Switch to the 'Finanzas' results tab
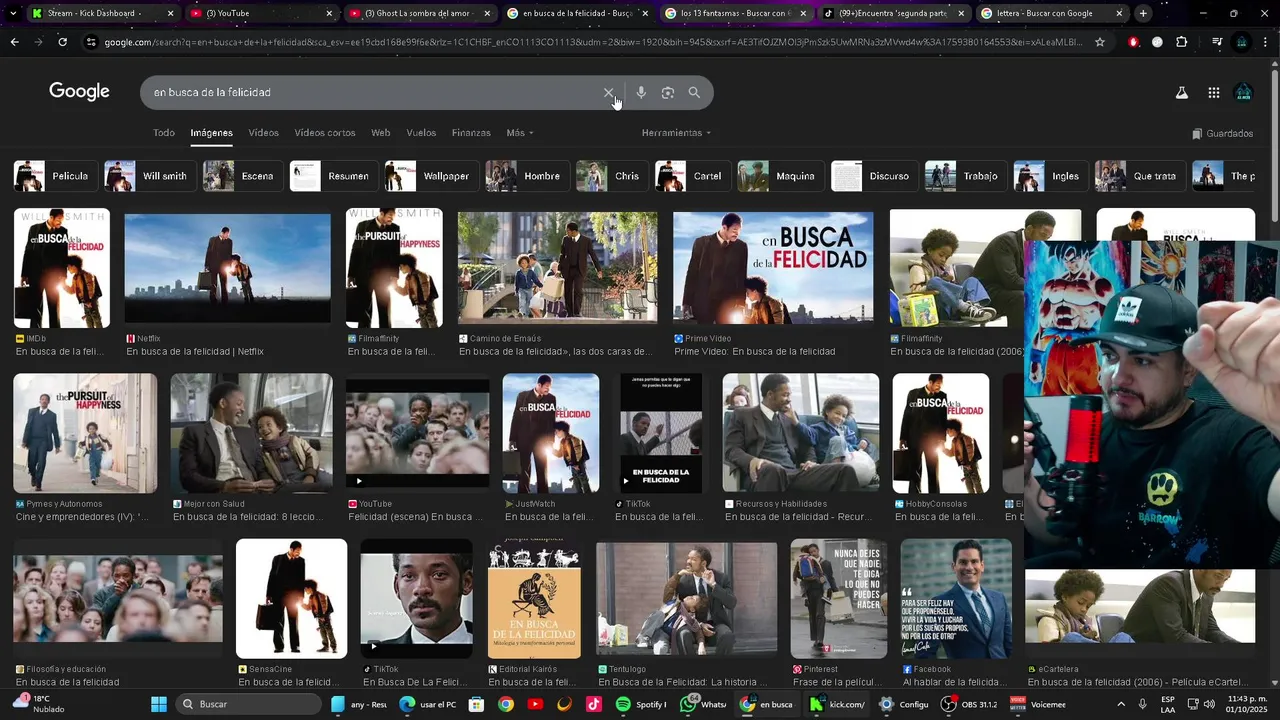This screenshot has width=1280, height=720. [x=471, y=133]
